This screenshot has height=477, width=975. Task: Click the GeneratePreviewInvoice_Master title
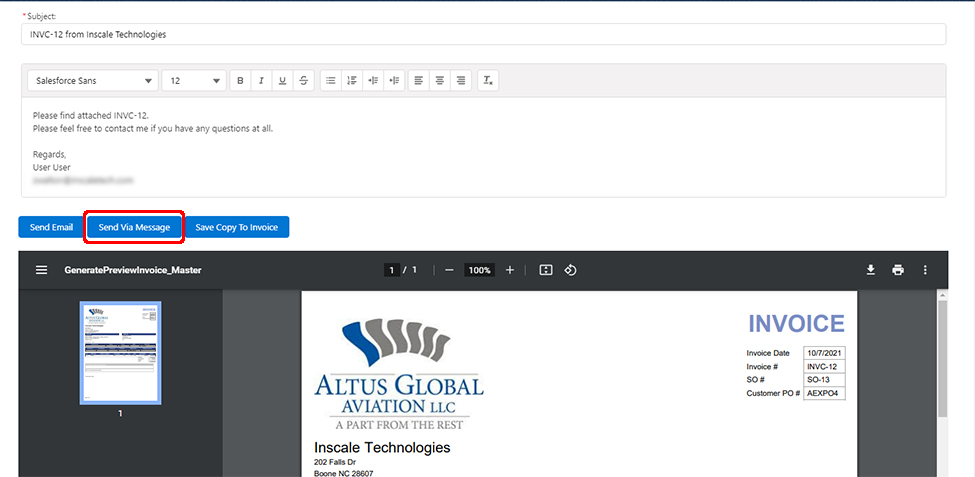[x=133, y=271]
